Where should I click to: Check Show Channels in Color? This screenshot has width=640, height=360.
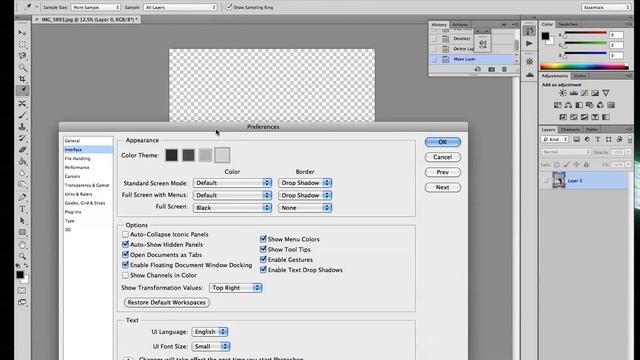125,275
